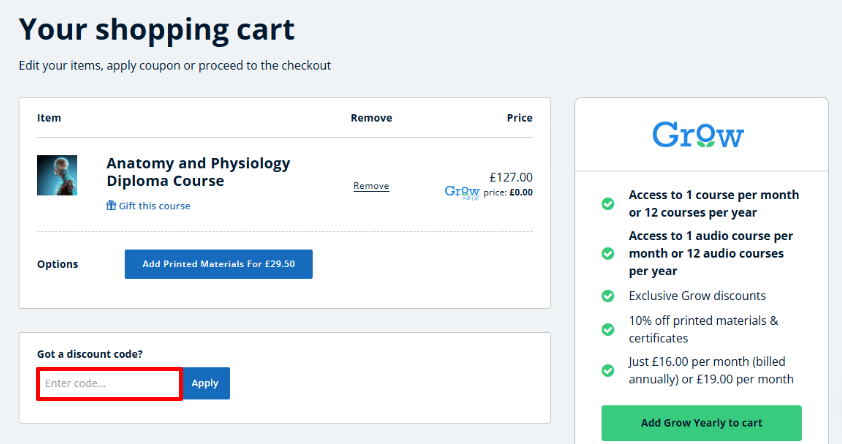Remove the course from the cart

coord(371,186)
